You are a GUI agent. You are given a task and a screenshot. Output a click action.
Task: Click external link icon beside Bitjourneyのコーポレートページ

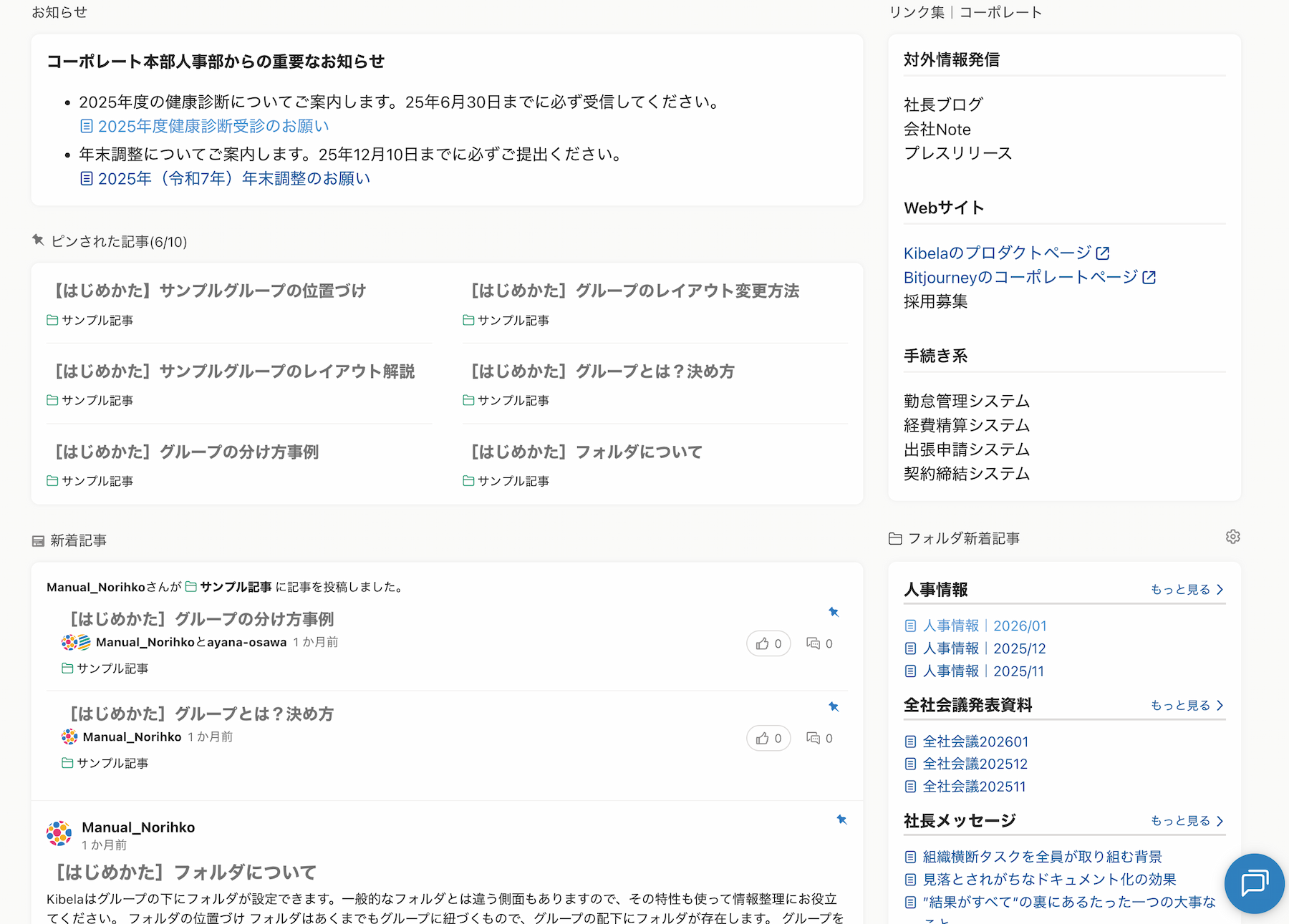click(1151, 277)
